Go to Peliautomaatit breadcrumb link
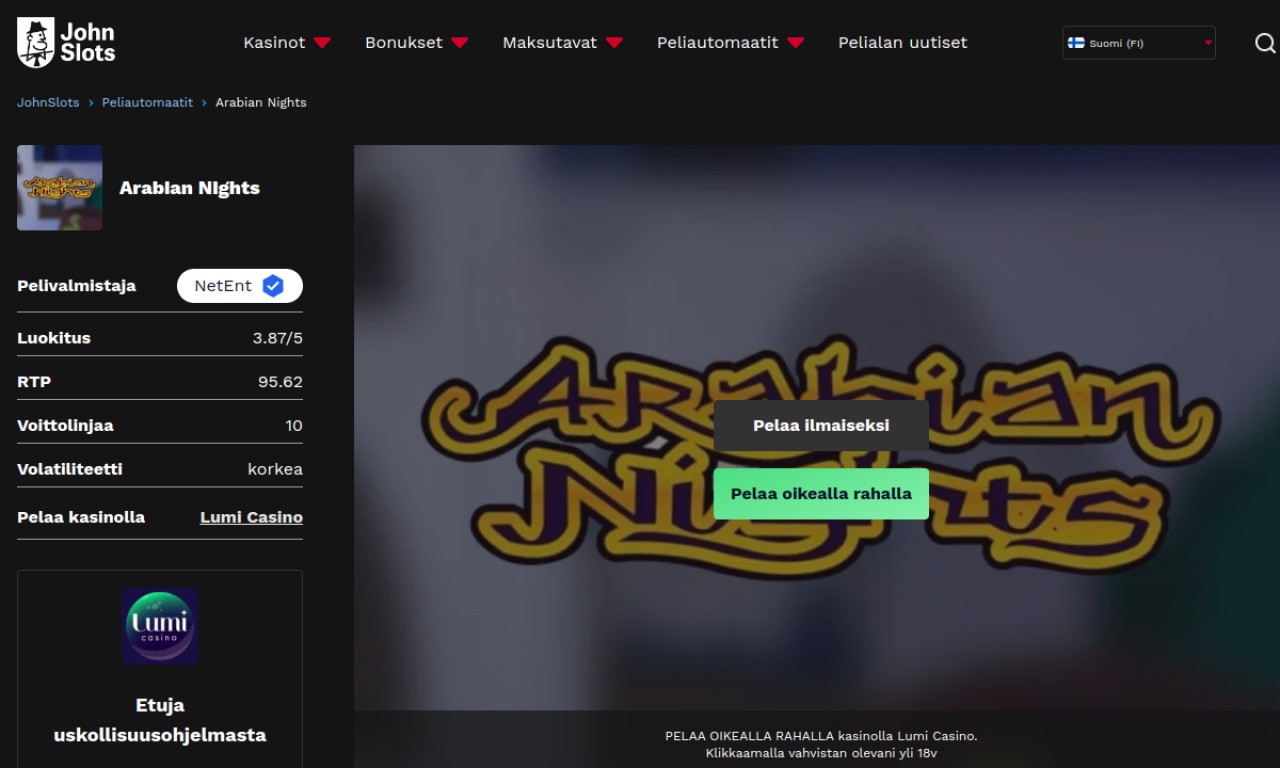1280x768 pixels. click(x=147, y=102)
